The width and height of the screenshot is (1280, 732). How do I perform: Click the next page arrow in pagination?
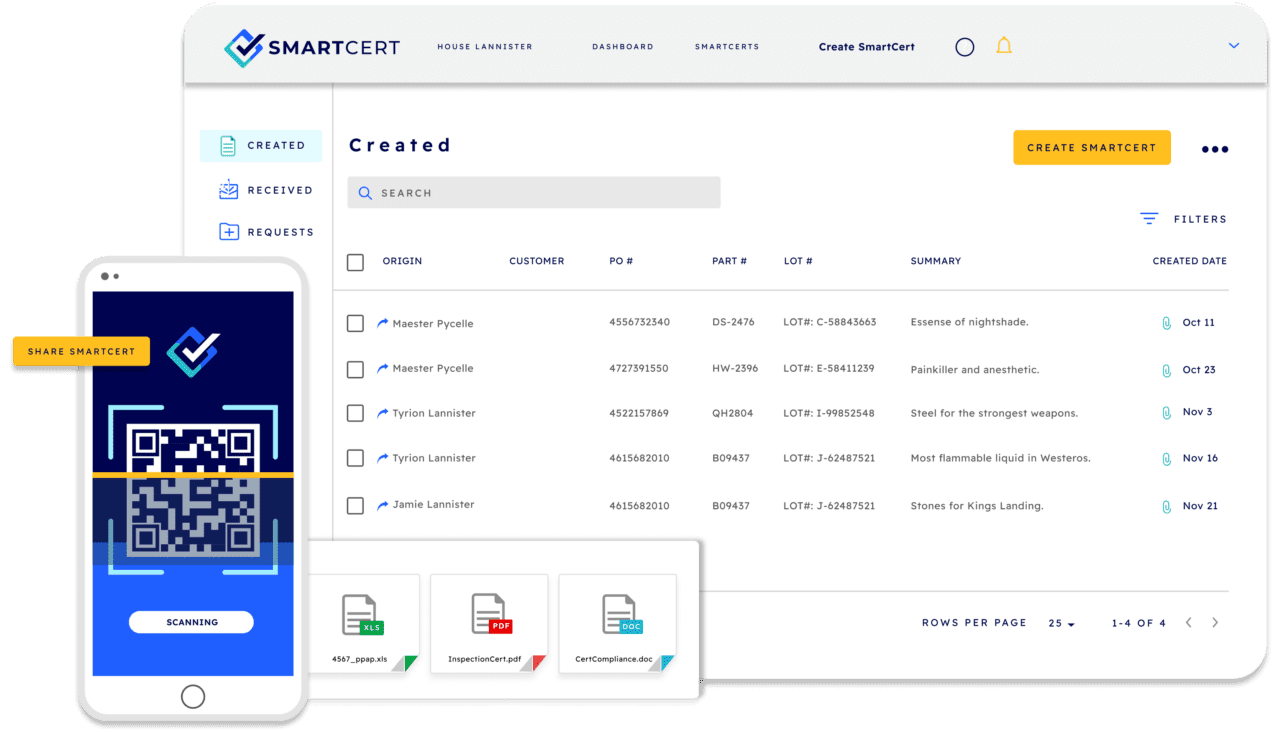(1215, 622)
